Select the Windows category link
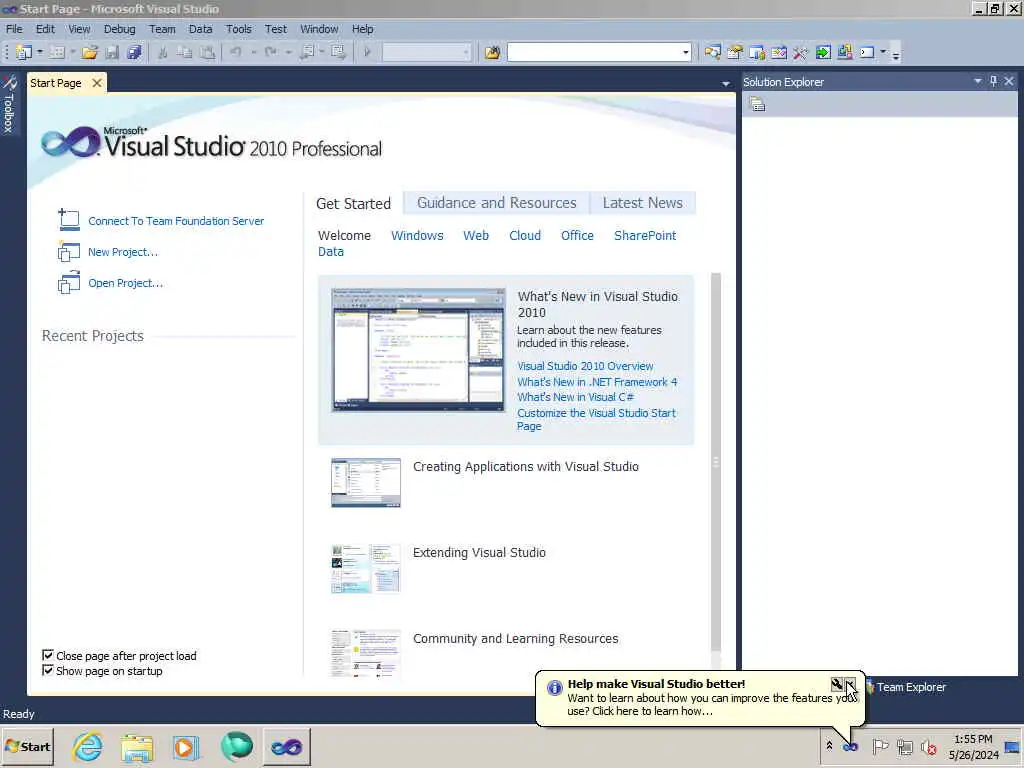Image resolution: width=1024 pixels, height=768 pixels. (417, 236)
